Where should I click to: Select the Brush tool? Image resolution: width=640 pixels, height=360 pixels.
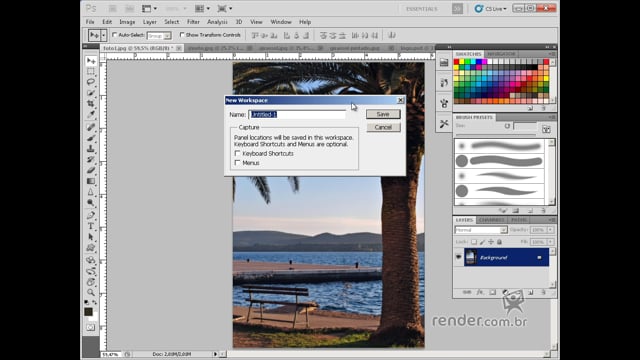click(91, 138)
